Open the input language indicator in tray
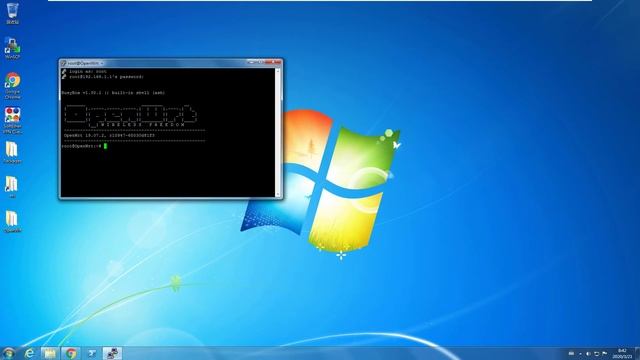This screenshot has height=360, width=640. coord(571,353)
